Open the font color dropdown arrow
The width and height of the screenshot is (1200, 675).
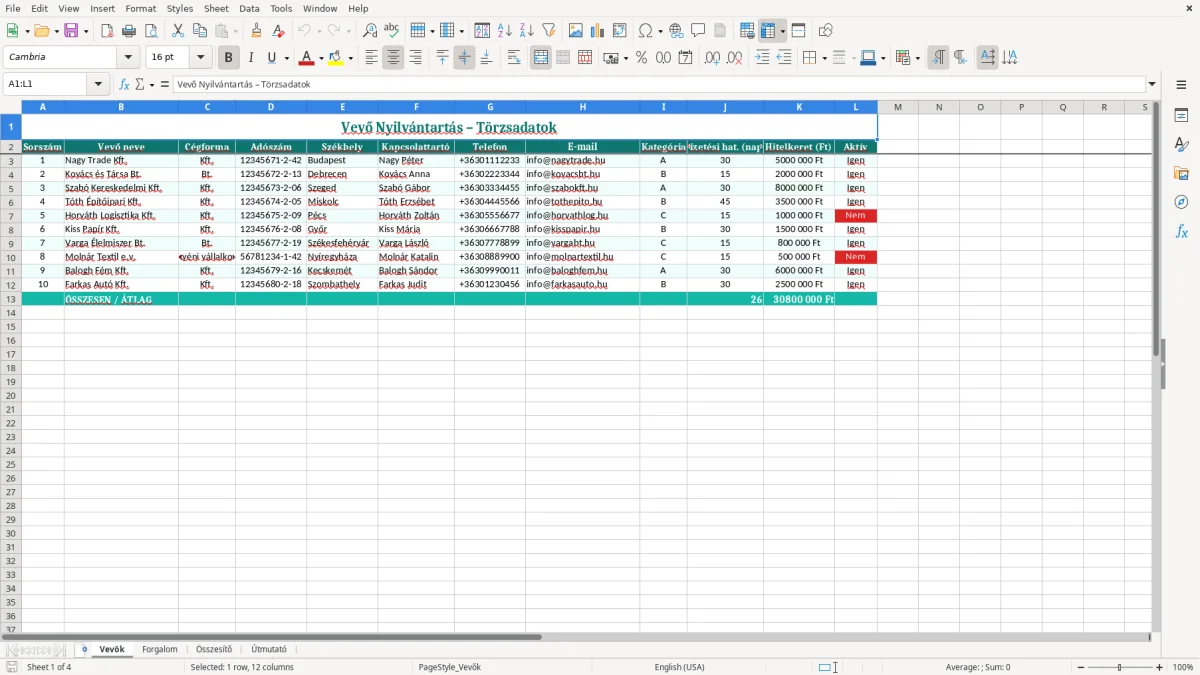[321, 58]
